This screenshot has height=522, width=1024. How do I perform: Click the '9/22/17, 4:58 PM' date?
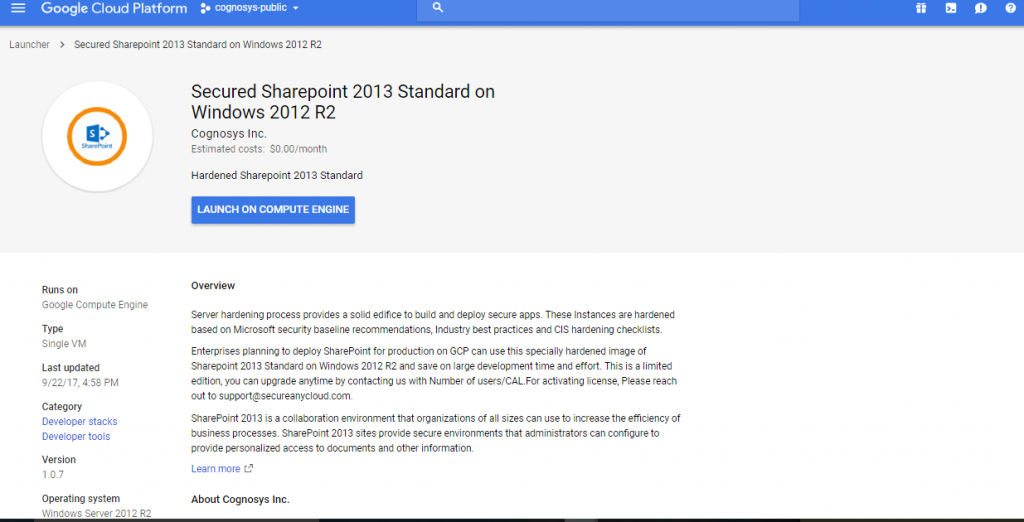click(80, 382)
